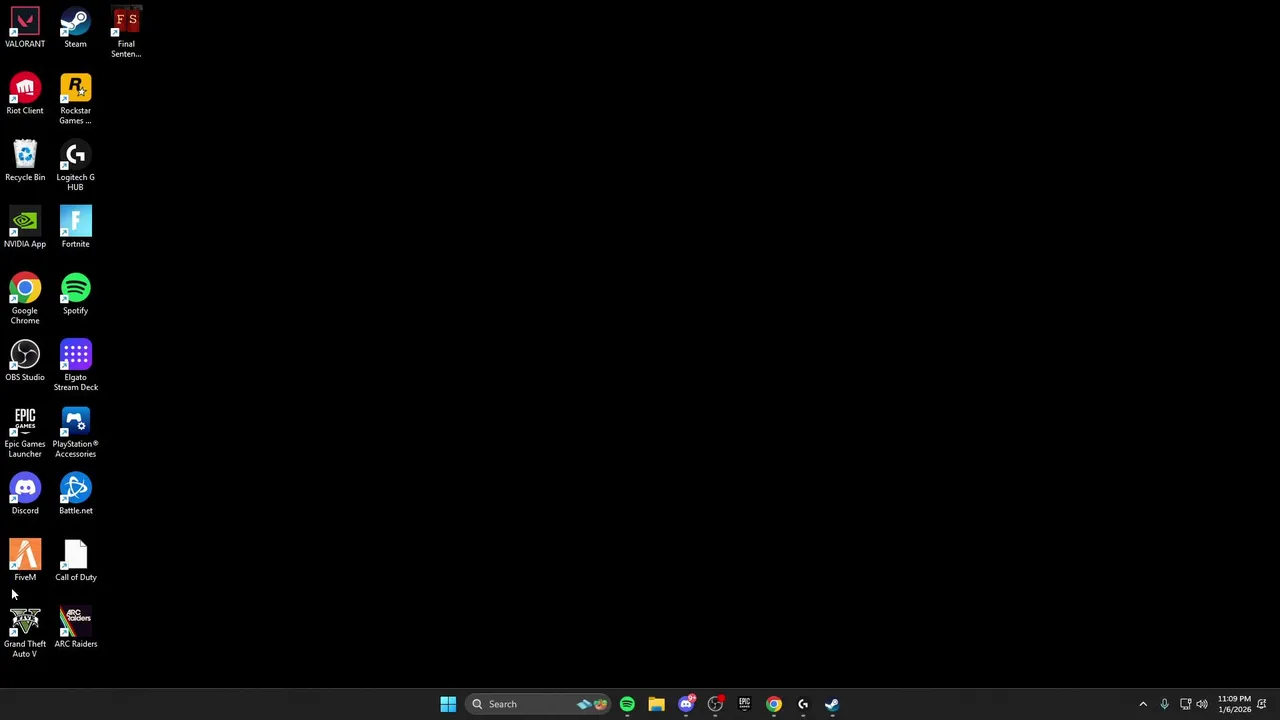The height and width of the screenshot is (720, 1280).
Task: Select the Battle.net desktop icon
Action: tap(75, 496)
